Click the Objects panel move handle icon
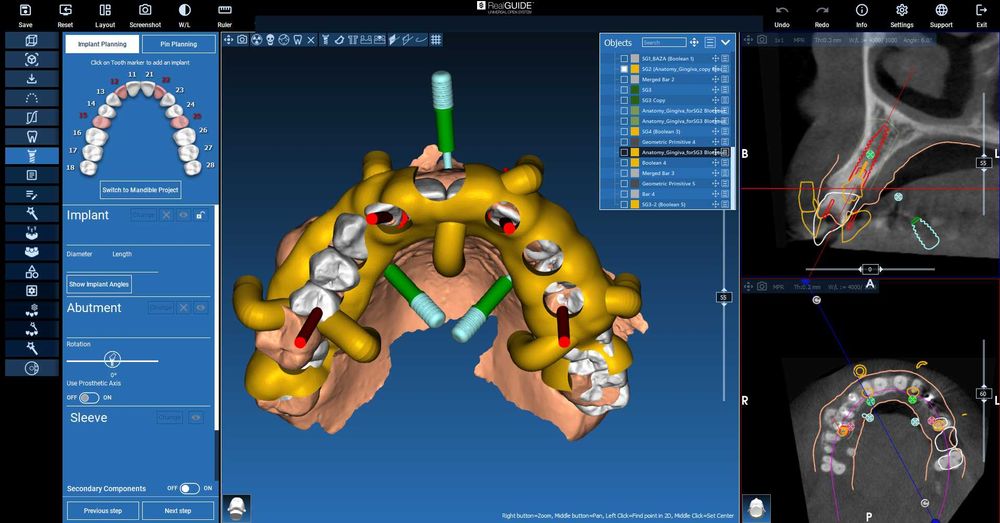This screenshot has width=1000, height=523. coord(694,43)
